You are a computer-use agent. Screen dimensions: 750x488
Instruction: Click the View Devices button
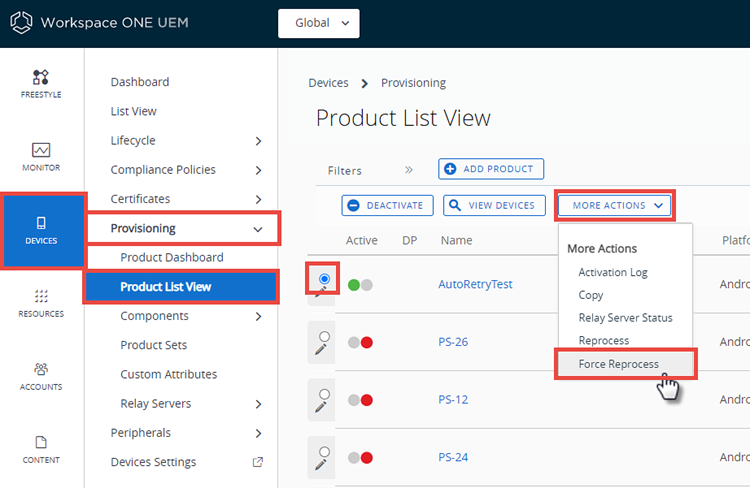coord(494,205)
